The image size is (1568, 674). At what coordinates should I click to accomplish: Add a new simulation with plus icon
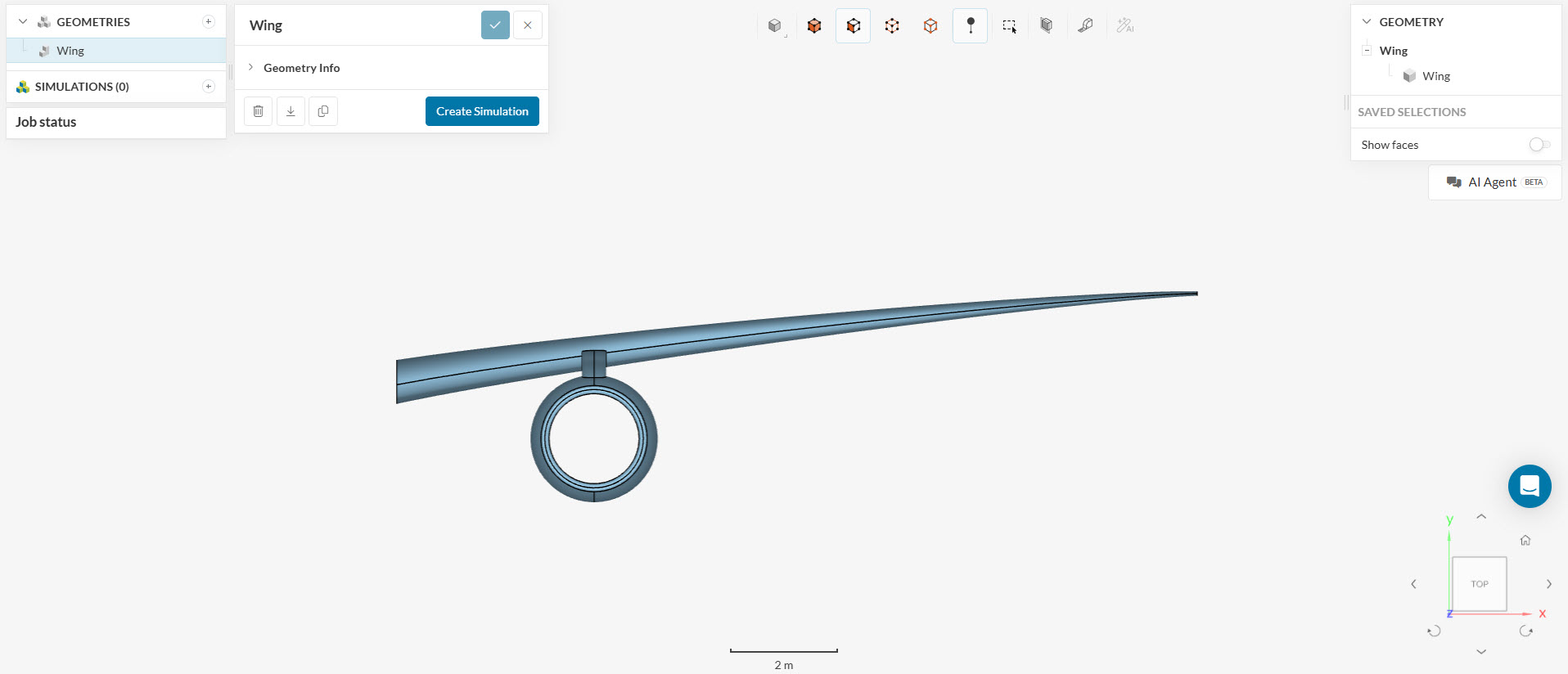(209, 87)
